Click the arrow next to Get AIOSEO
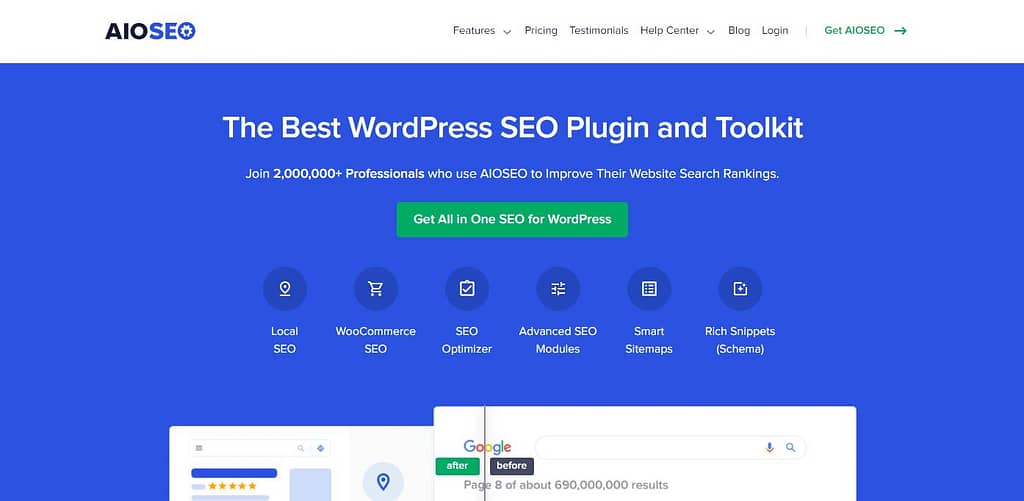Image resolution: width=1024 pixels, height=501 pixels. [901, 31]
